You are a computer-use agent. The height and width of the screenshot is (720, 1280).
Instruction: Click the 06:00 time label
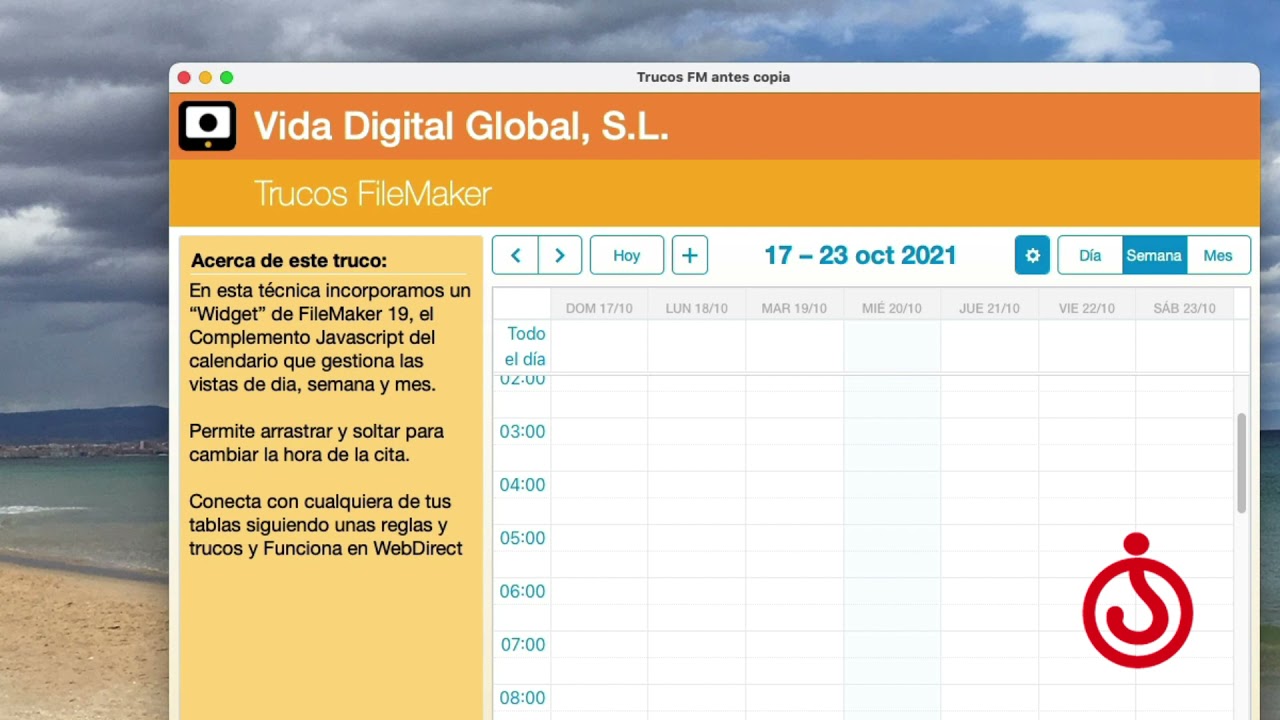point(522,591)
